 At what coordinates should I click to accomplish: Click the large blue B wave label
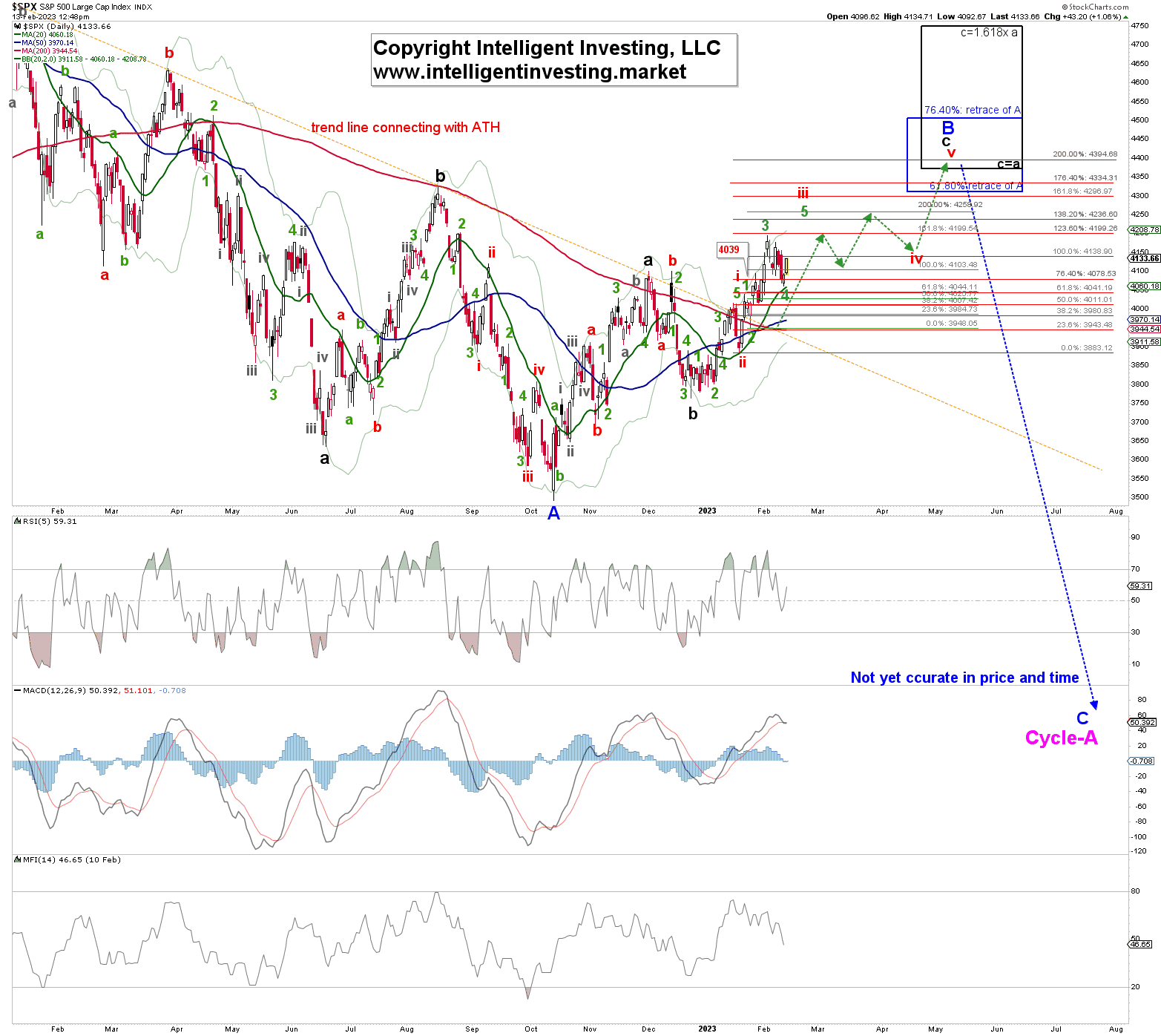(948, 128)
